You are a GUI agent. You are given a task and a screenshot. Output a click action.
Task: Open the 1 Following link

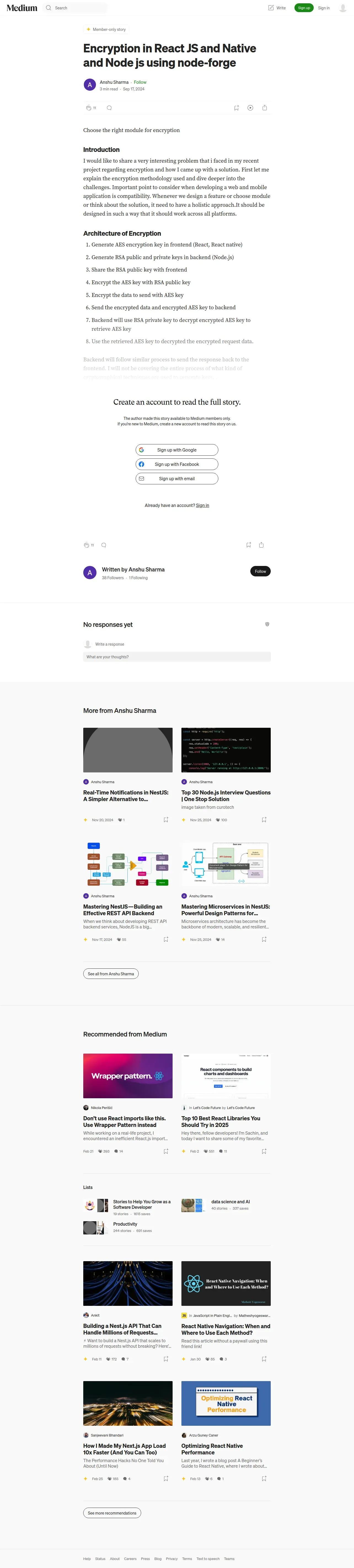click(138, 578)
